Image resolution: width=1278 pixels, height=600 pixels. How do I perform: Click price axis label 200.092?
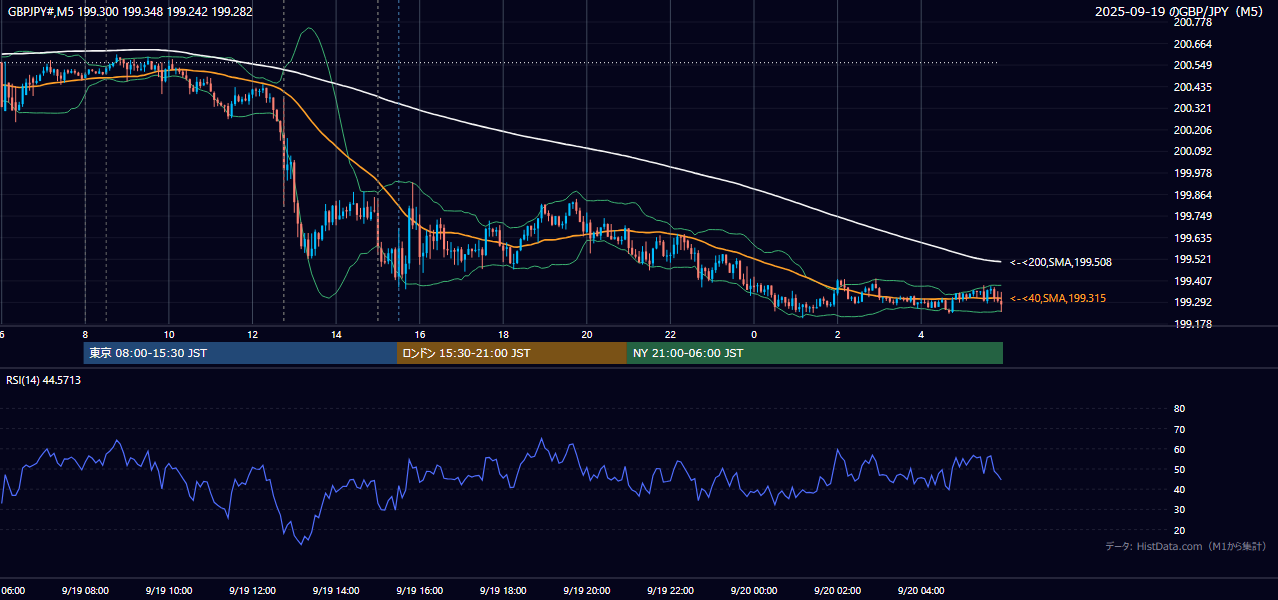click(x=1192, y=151)
